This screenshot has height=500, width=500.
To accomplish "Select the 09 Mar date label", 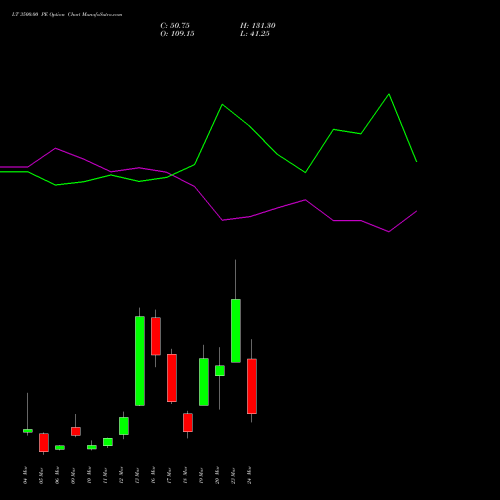I will [74, 475].
